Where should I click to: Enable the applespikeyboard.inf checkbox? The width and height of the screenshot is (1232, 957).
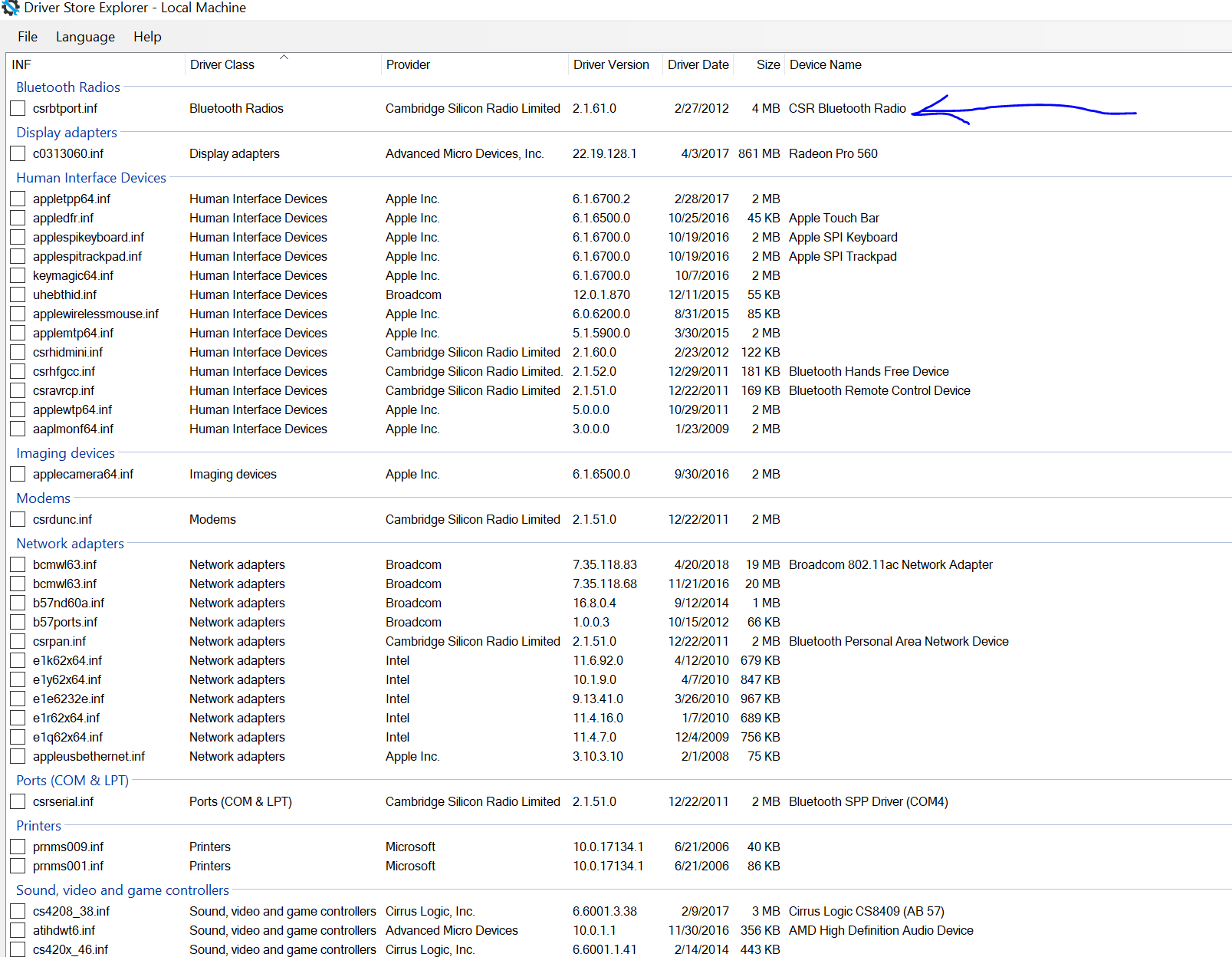point(18,238)
